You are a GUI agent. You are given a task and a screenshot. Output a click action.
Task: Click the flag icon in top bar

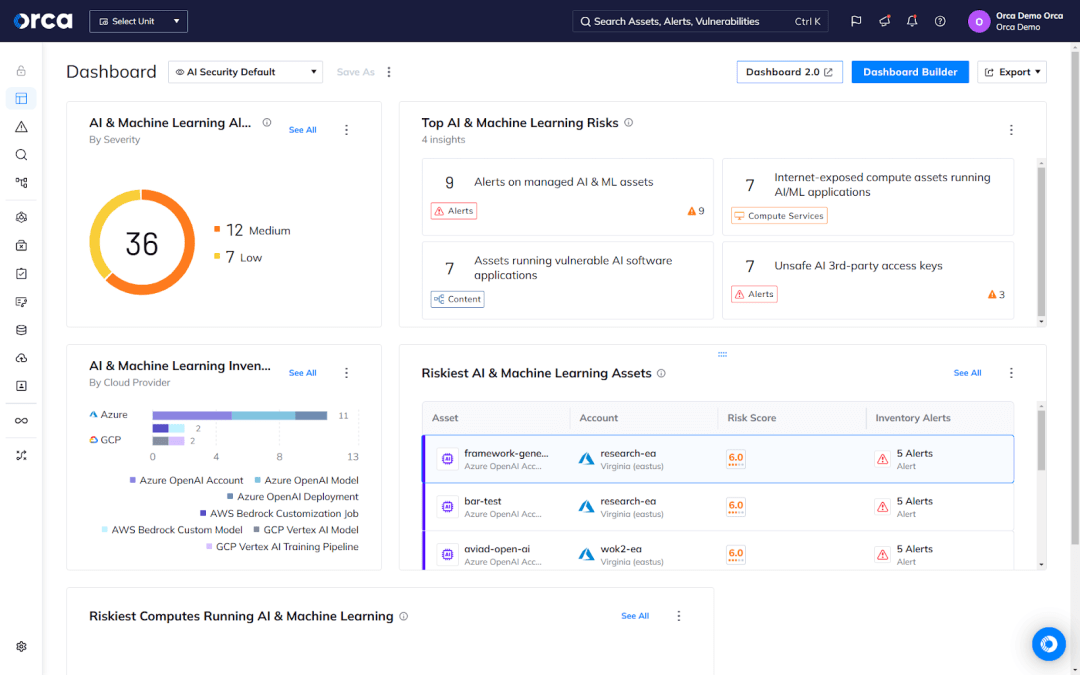[x=856, y=21]
